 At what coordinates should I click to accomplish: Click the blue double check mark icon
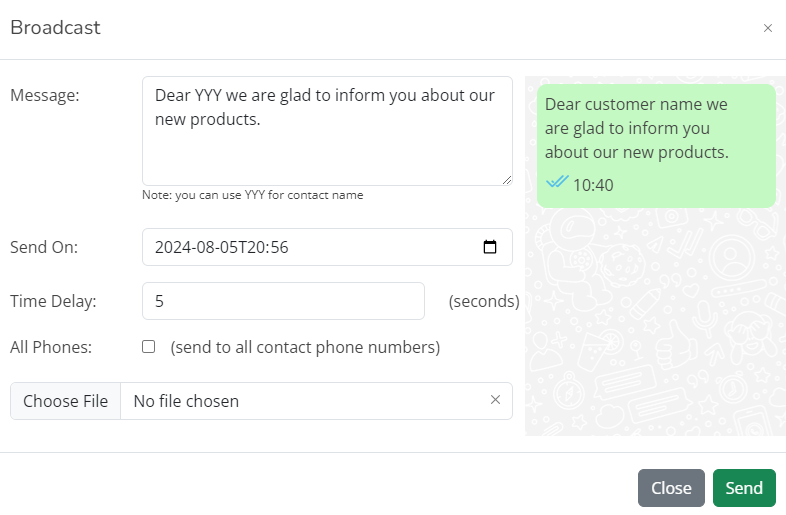(x=557, y=182)
